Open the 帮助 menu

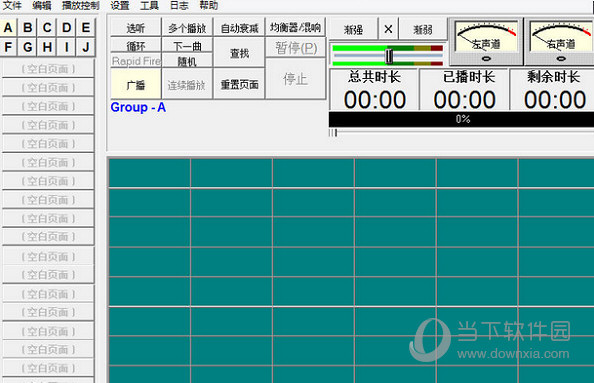click(208, 5)
